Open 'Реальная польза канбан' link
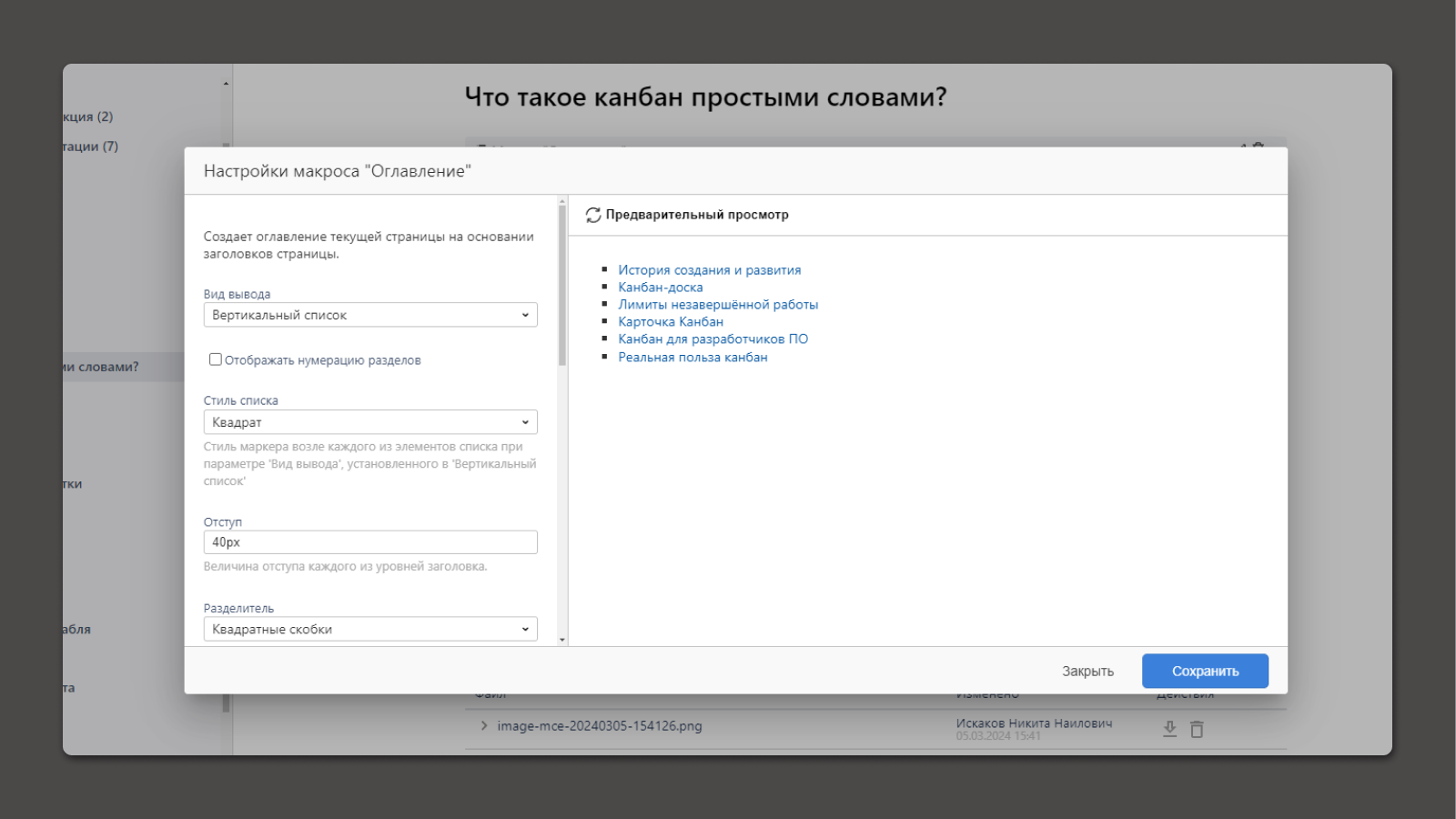The height and width of the screenshot is (819, 1456). [693, 358]
